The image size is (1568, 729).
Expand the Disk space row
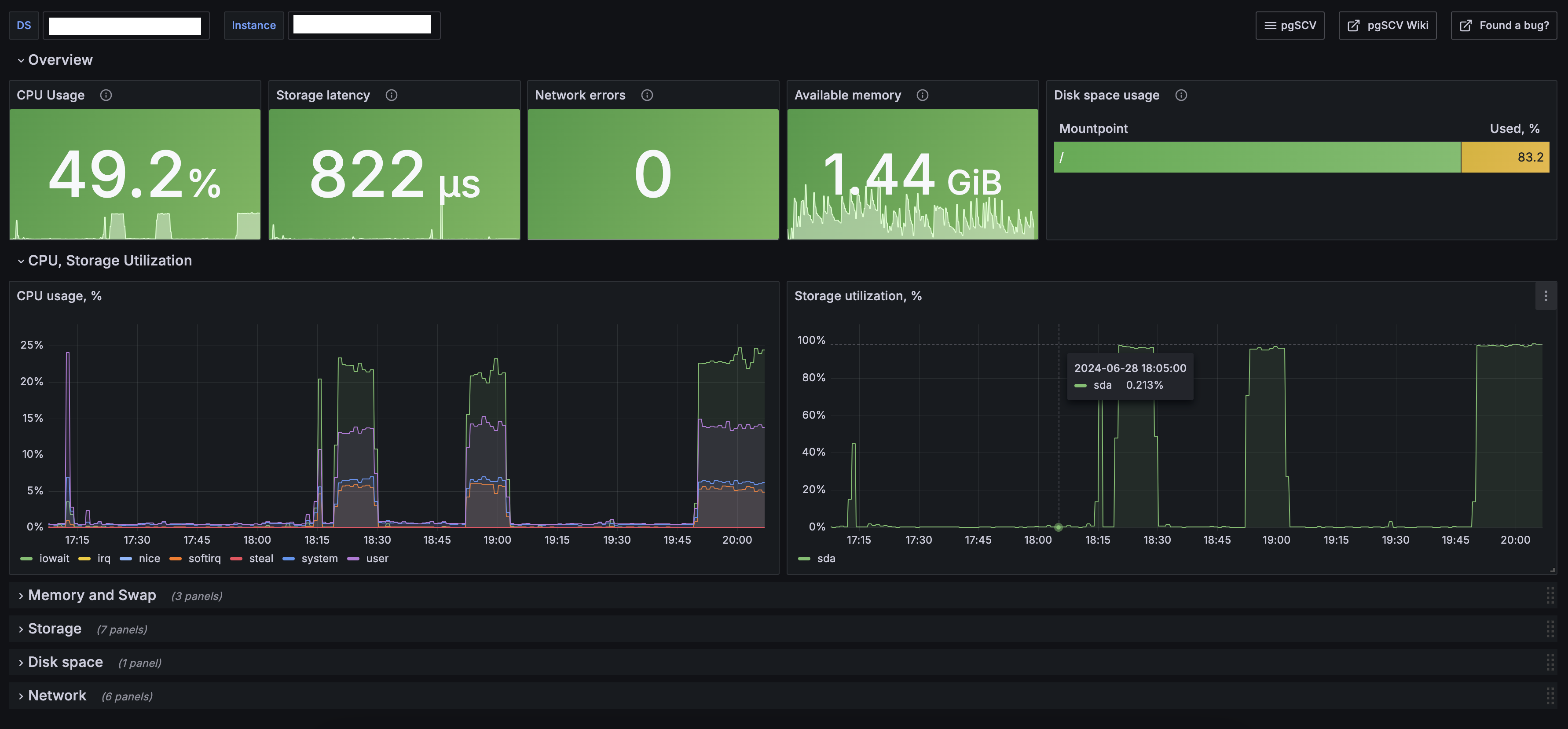point(65,662)
